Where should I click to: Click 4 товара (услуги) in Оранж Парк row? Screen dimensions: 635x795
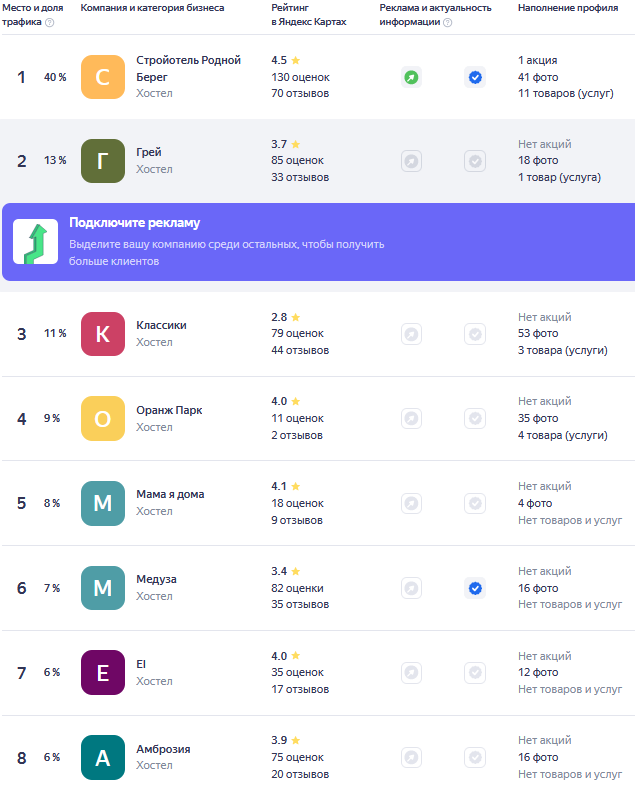coord(562,435)
